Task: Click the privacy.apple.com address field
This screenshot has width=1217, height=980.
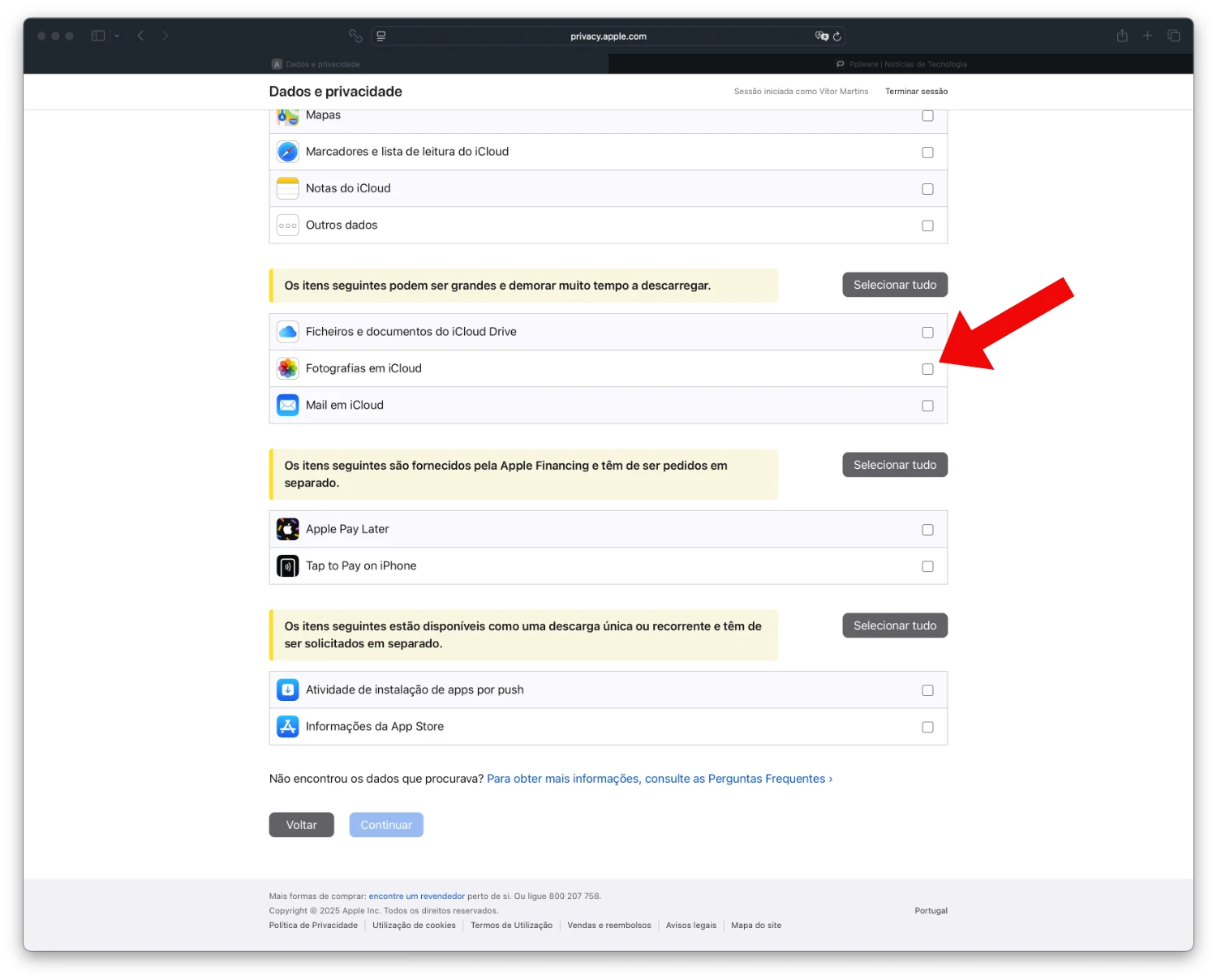Action: click(608, 37)
